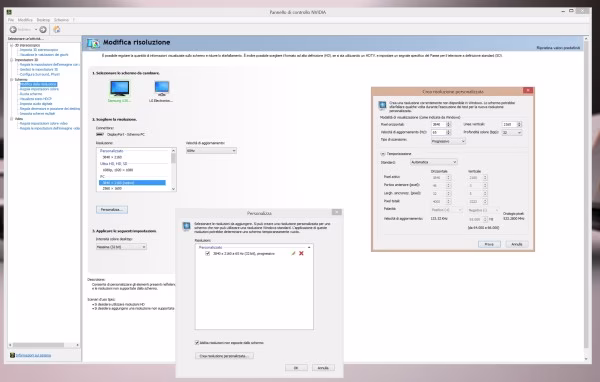Open the Modifica menu
This screenshot has width=600, height=382.
pyautogui.click(x=25, y=20)
